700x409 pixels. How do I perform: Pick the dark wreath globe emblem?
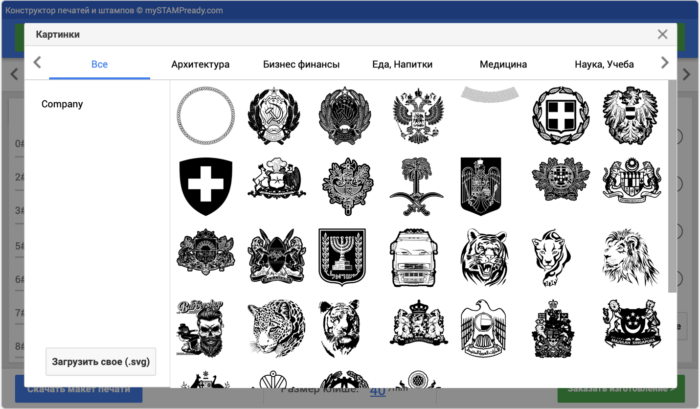[x=345, y=116]
